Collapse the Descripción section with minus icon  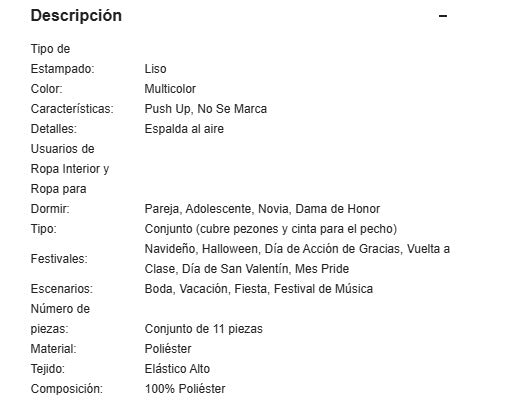click(443, 16)
